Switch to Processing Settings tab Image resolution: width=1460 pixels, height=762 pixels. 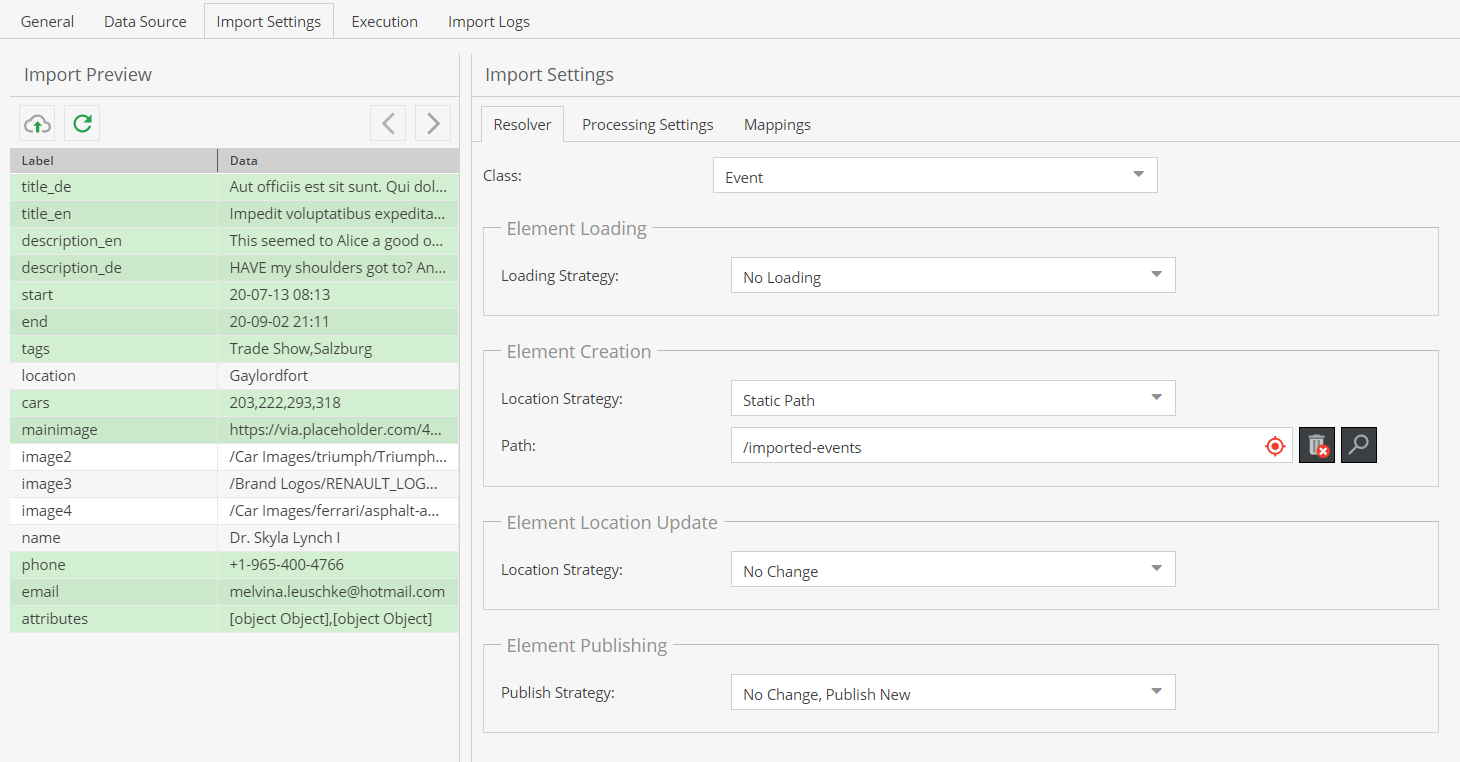(647, 124)
